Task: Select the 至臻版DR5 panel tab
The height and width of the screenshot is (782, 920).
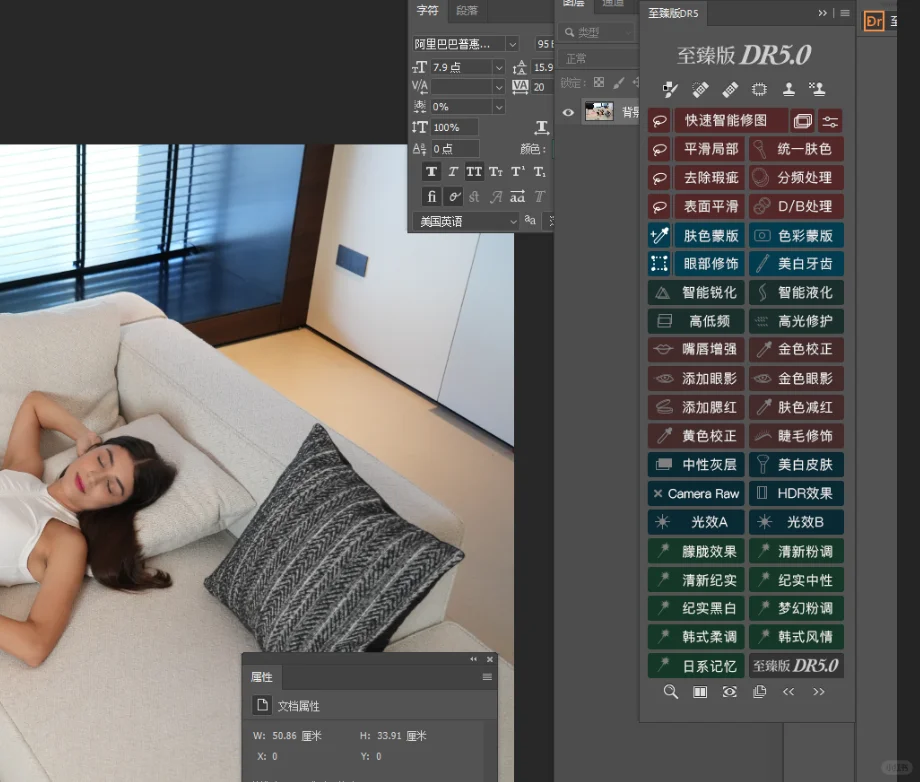Action: coord(673,13)
